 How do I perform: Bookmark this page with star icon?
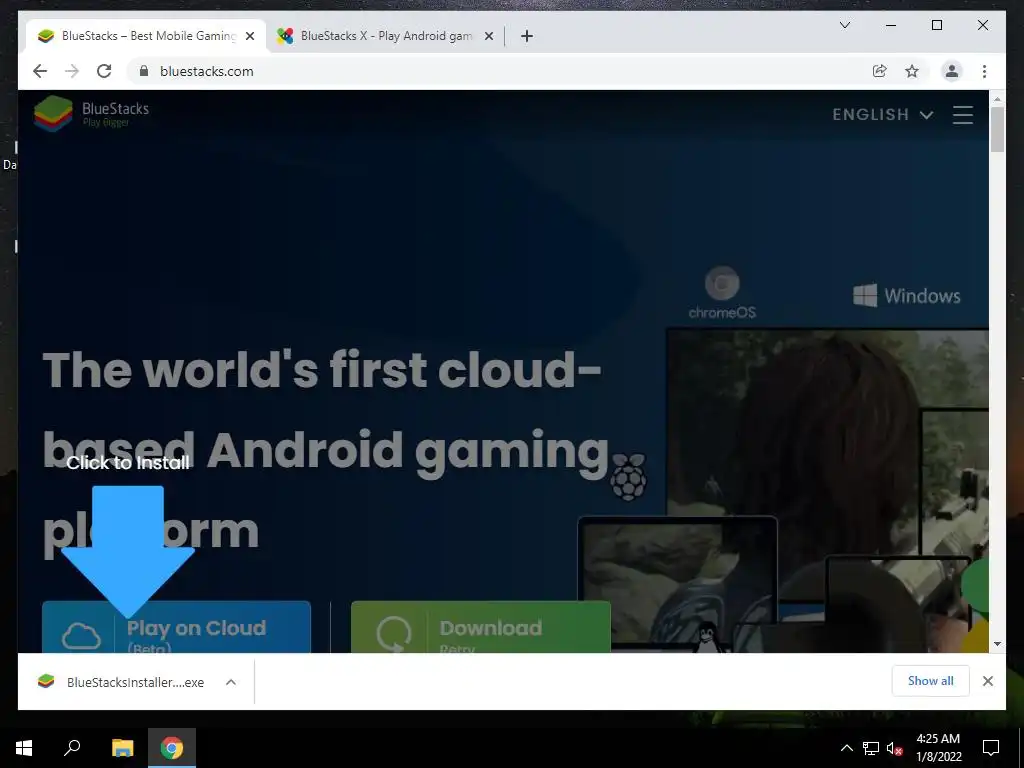(912, 71)
